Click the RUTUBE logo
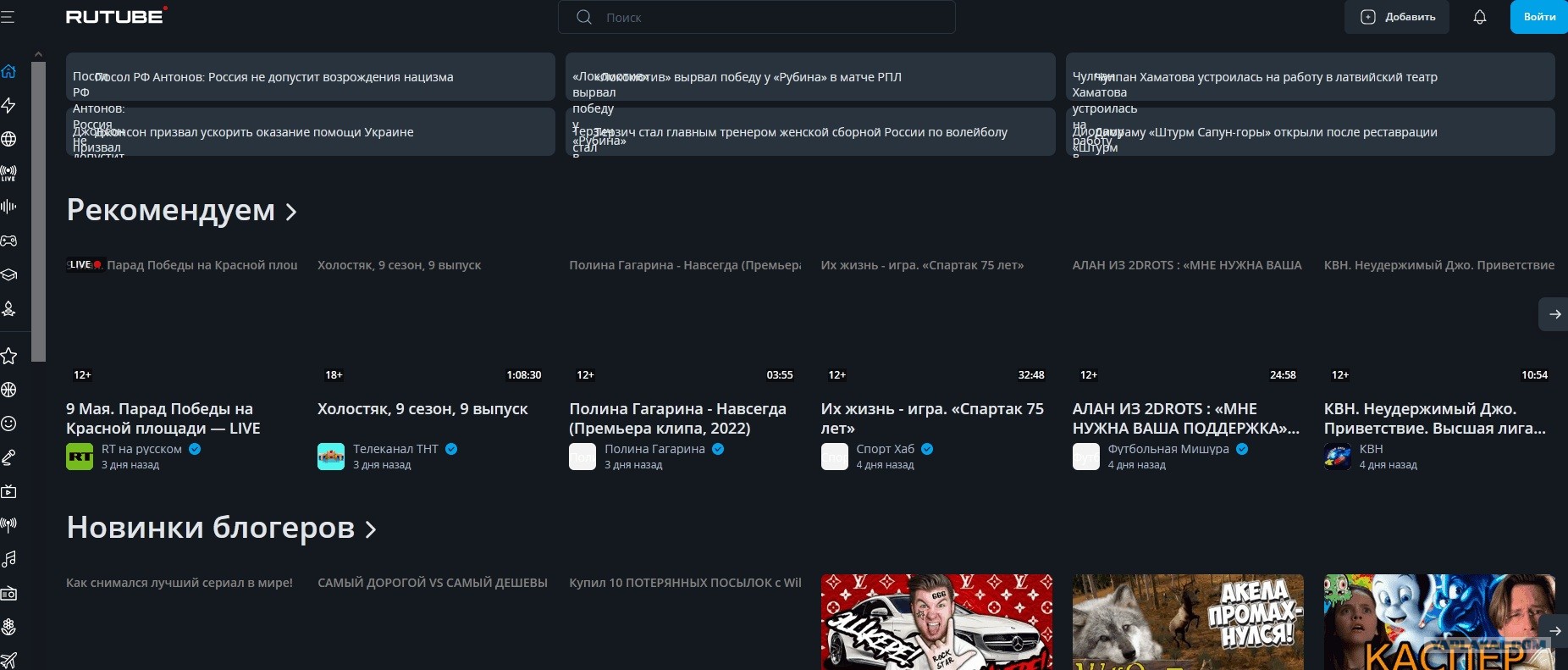The image size is (1568, 670). pos(117,15)
